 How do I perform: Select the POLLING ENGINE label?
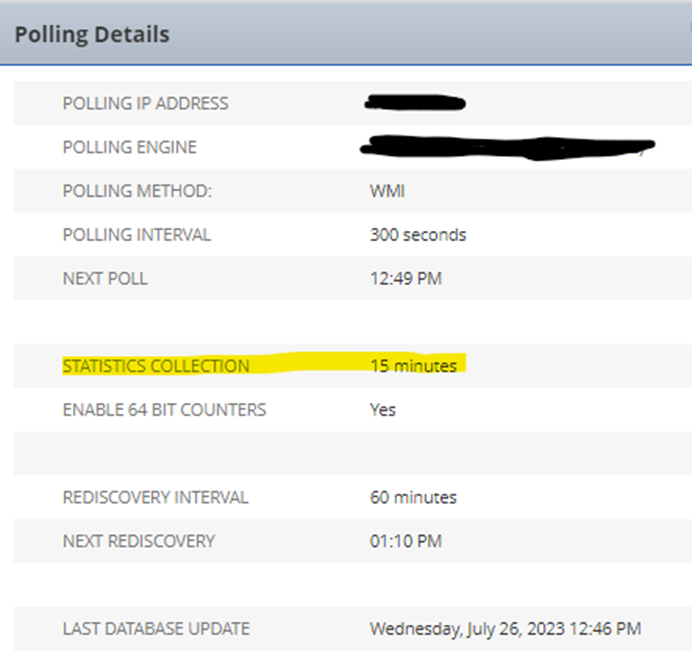tap(130, 147)
